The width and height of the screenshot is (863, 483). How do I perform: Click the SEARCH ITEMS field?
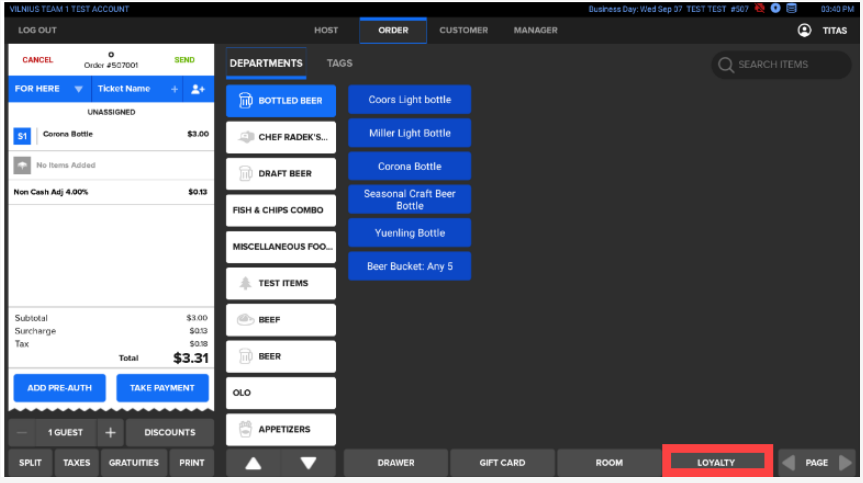(782, 65)
